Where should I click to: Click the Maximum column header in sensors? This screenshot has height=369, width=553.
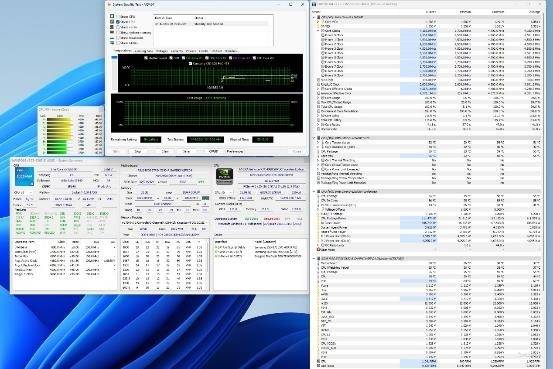pos(498,12)
